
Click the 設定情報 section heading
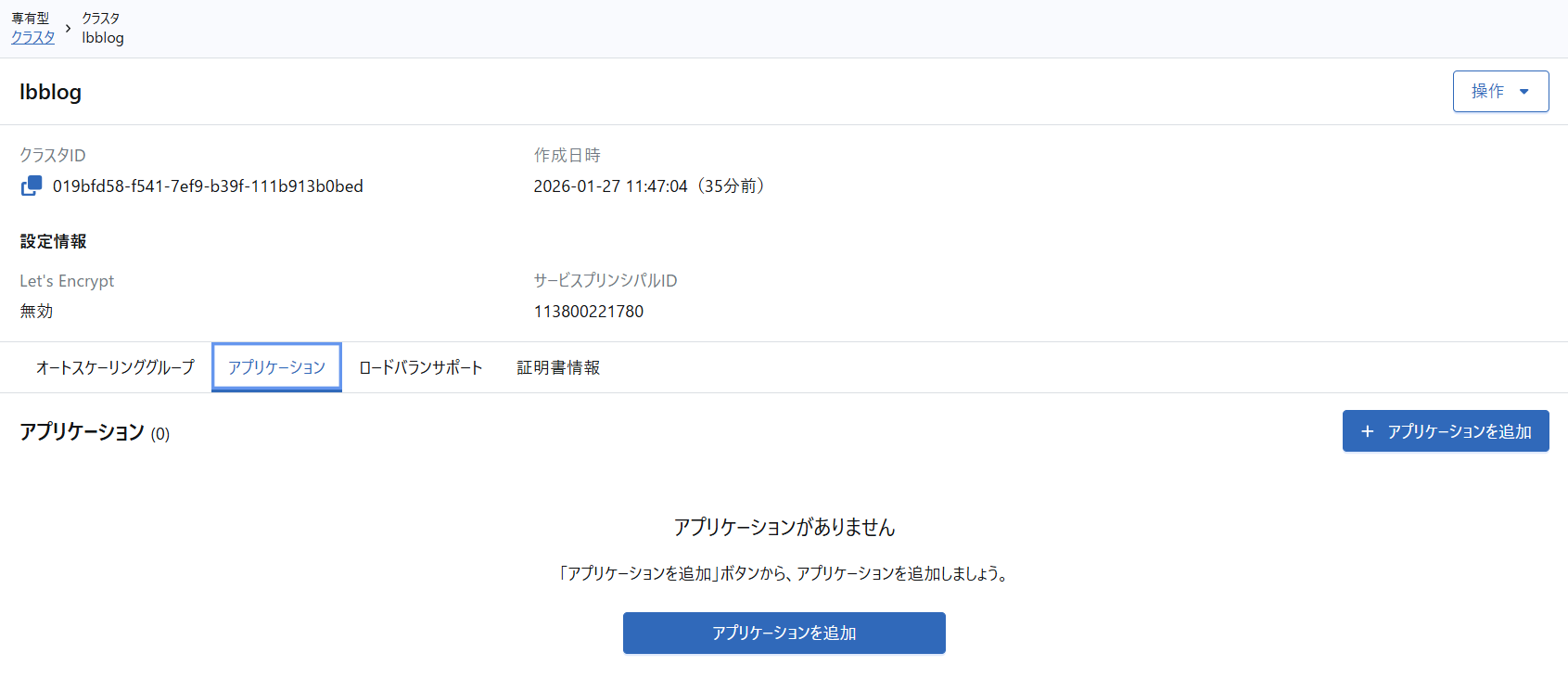[x=53, y=241]
